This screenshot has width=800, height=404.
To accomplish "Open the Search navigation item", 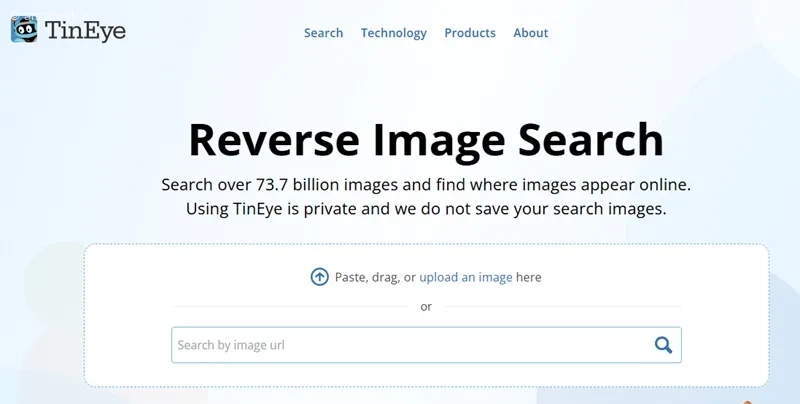I will click(x=323, y=33).
